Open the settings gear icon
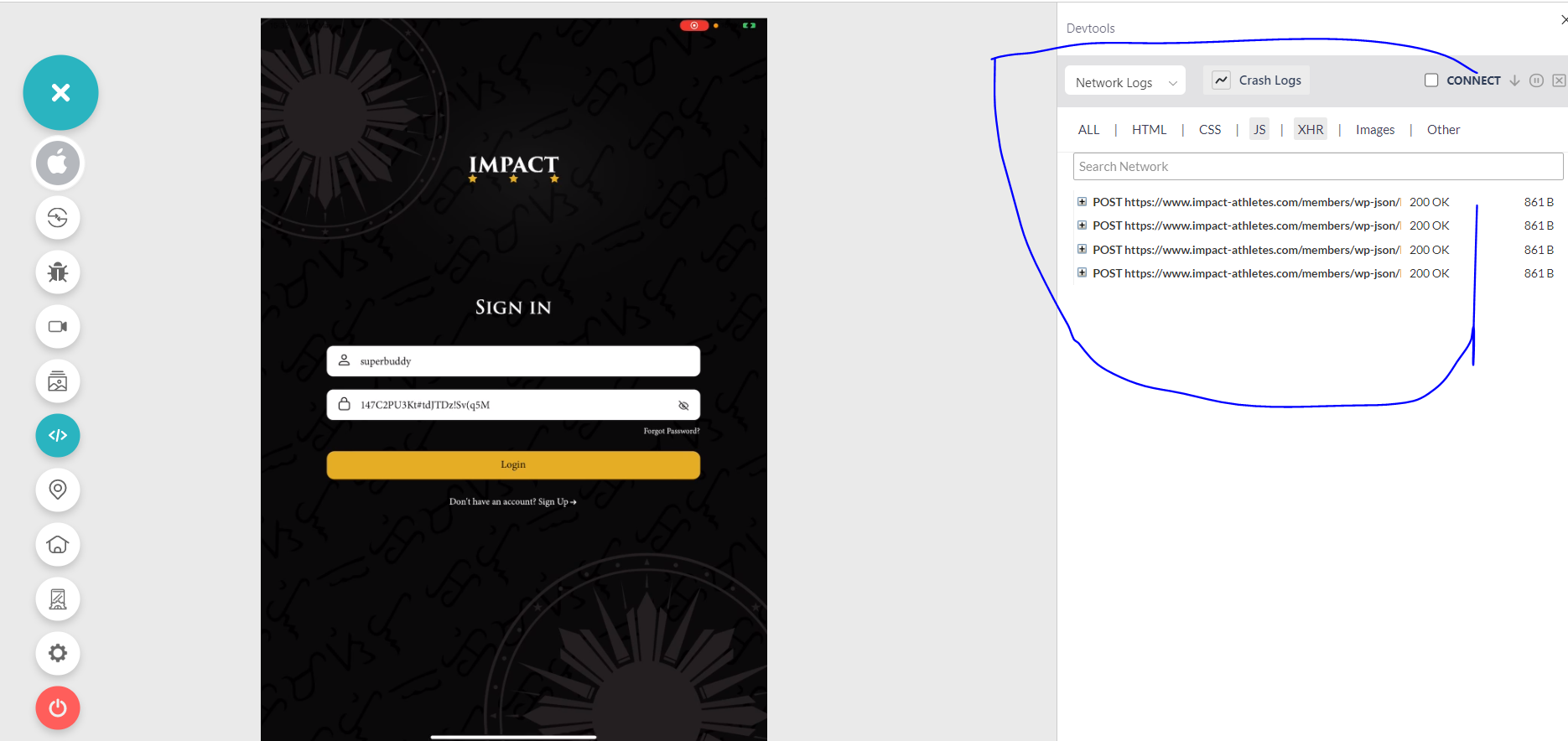The height and width of the screenshot is (741, 1568). (x=58, y=653)
